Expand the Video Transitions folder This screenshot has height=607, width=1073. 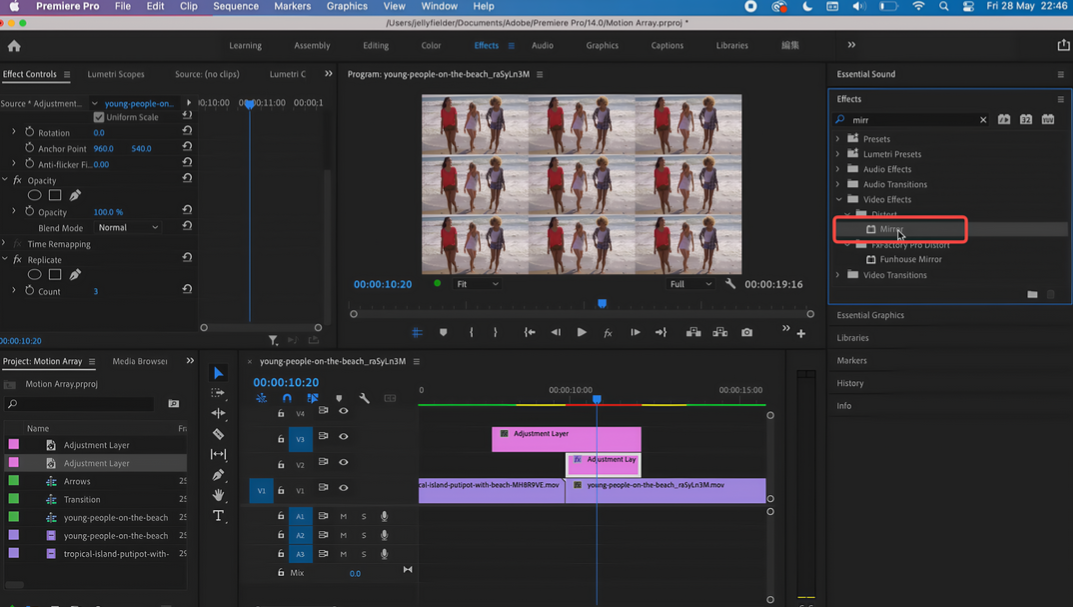[x=838, y=275]
